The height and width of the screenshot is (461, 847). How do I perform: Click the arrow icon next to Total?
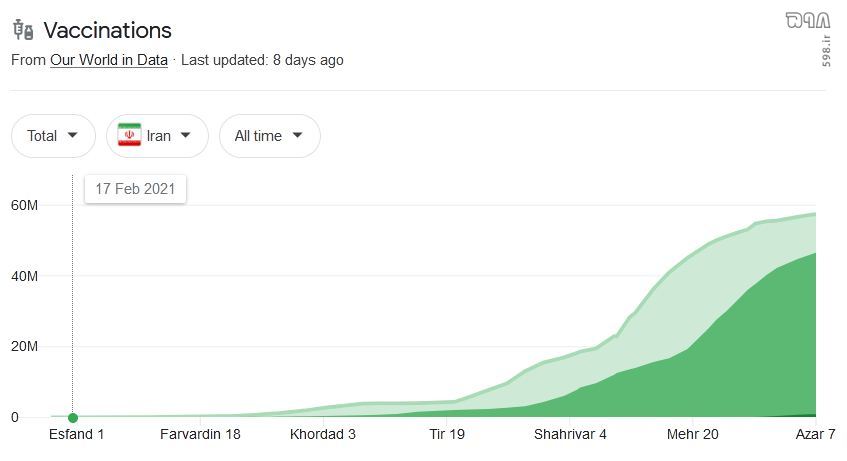pyautogui.click(x=72, y=135)
